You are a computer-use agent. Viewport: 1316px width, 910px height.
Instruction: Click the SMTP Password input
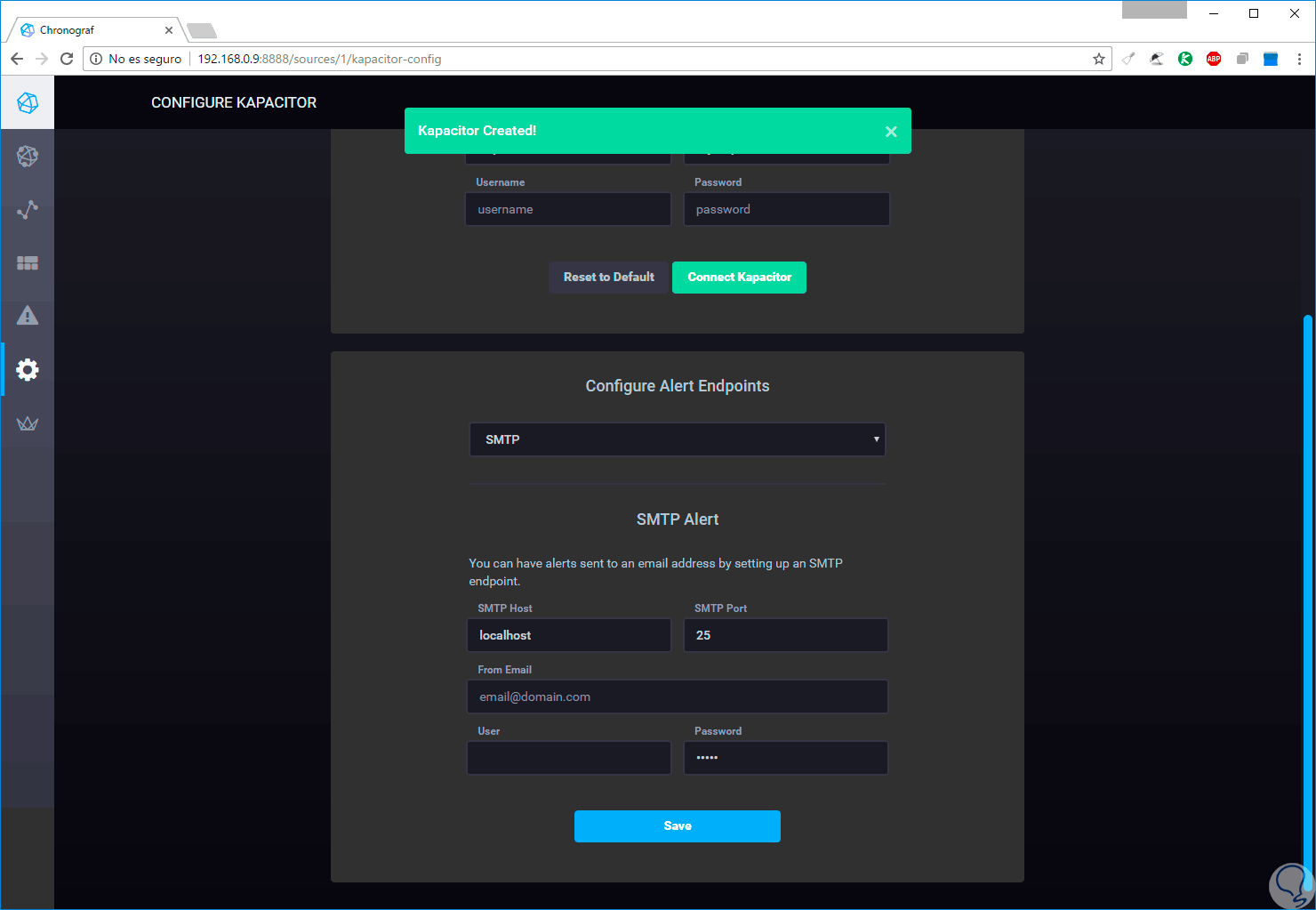click(x=786, y=758)
